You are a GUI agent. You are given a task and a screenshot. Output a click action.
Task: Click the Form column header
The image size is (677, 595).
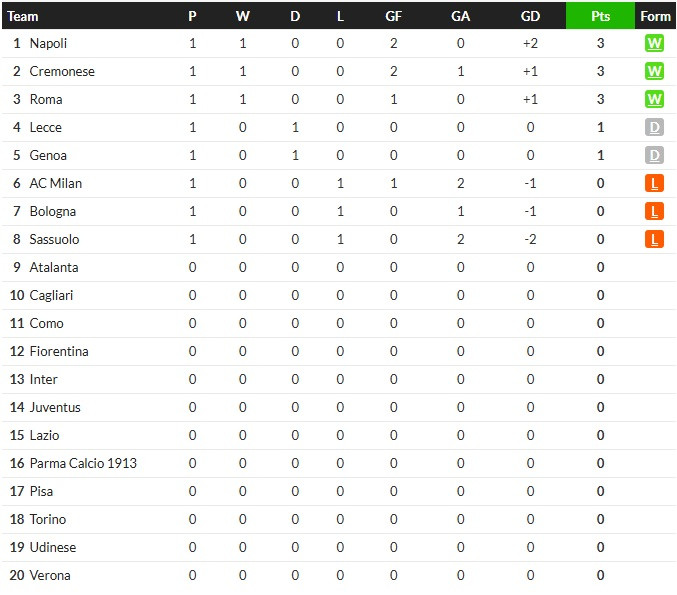coord(655,16)
